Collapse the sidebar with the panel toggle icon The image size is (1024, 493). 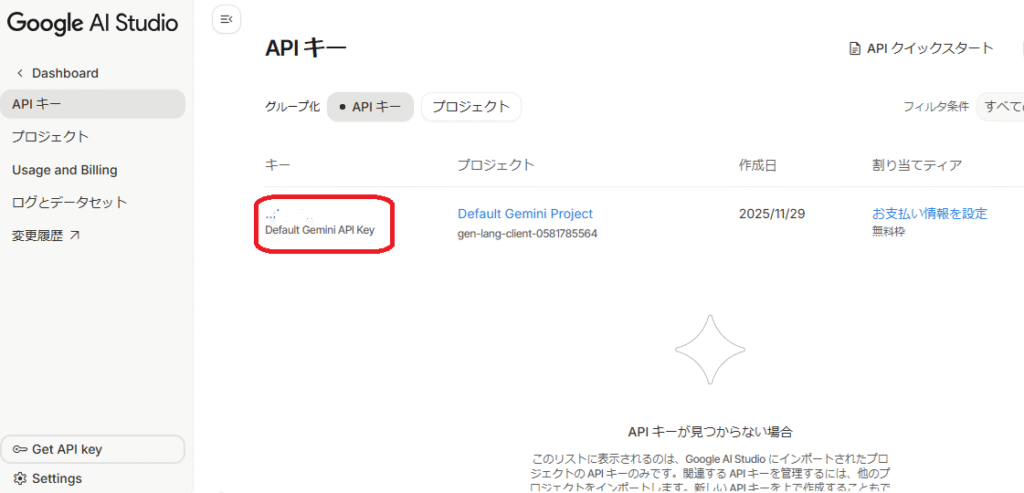point(226,19)
